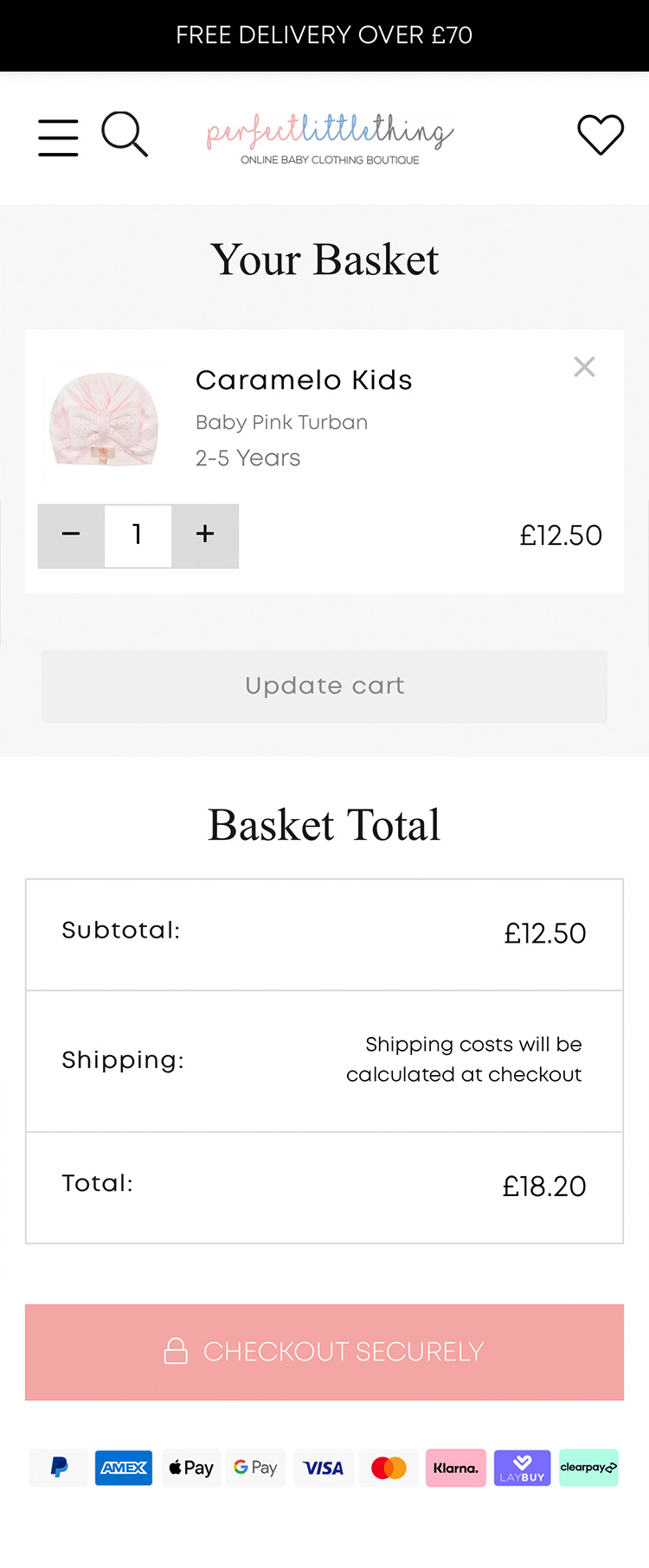Click the American Express icon

point(124,1468)
